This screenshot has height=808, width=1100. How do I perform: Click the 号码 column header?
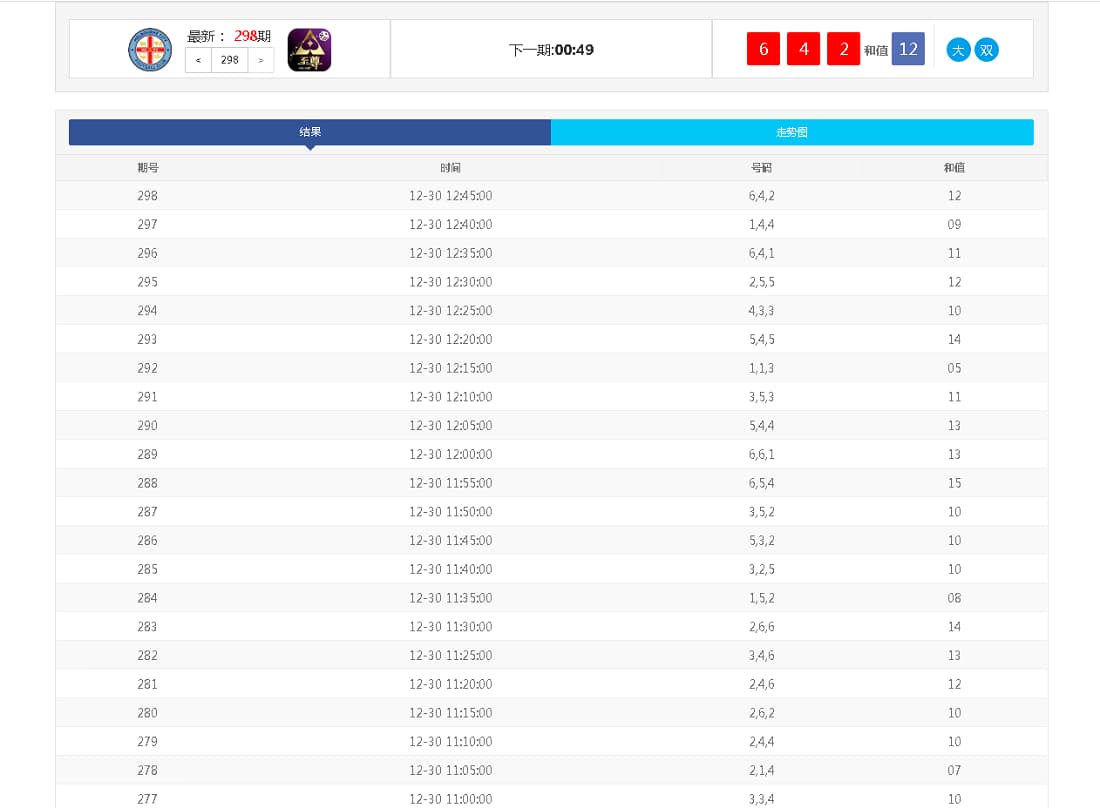pyautogui.click(x=761, y=168)
